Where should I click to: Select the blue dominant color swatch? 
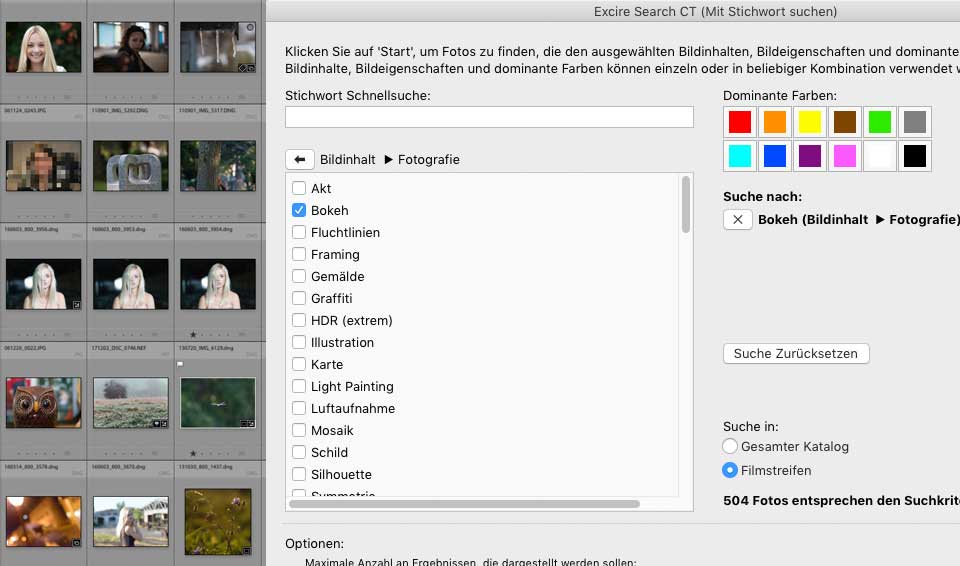774,156
